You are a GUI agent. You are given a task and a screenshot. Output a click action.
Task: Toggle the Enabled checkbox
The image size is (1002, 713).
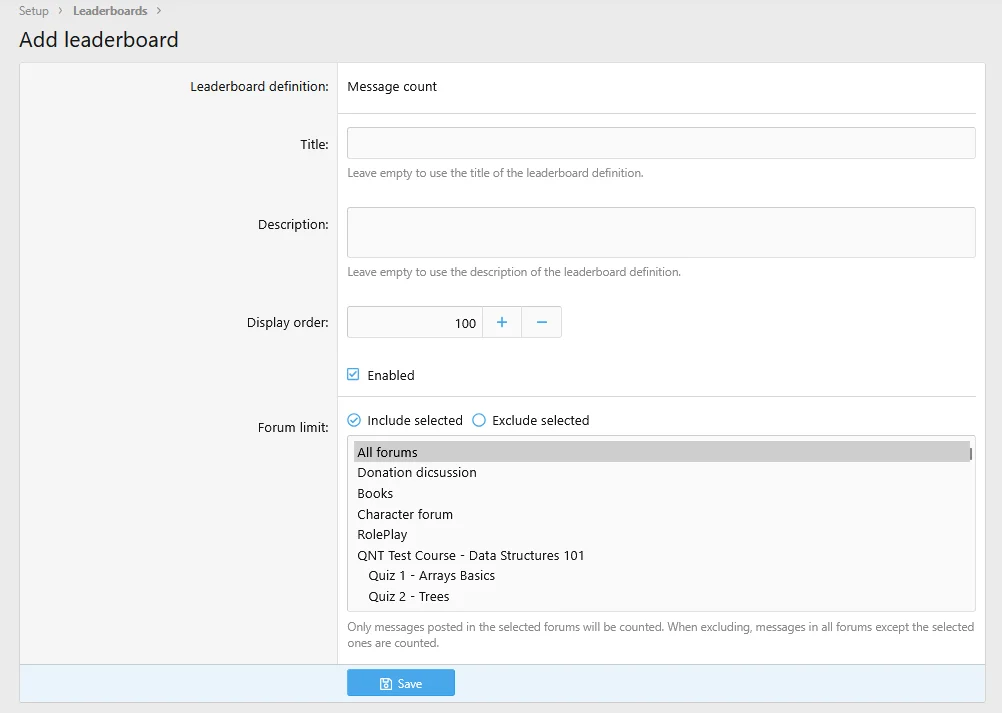coord(353,374)
